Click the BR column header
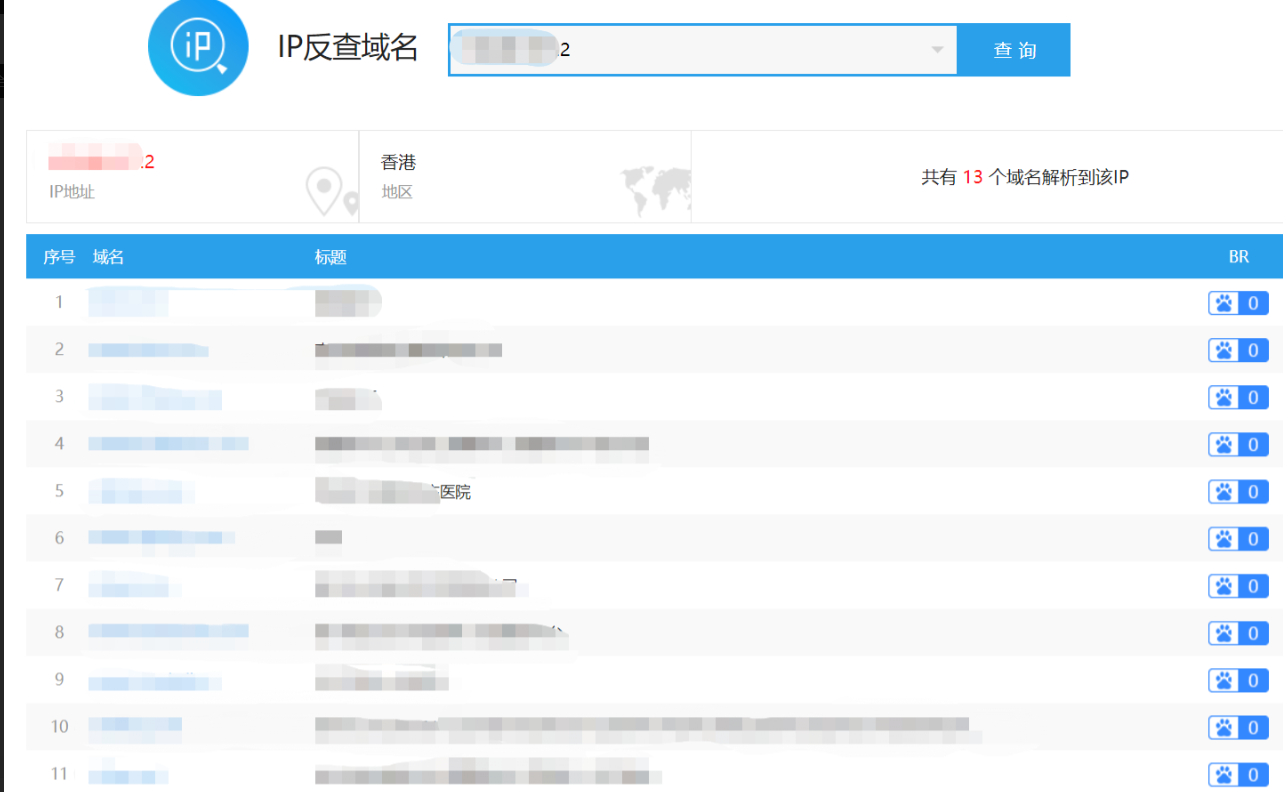Image resolution: width=1283 pixels, height=792 pixels. pos(1239,257)
